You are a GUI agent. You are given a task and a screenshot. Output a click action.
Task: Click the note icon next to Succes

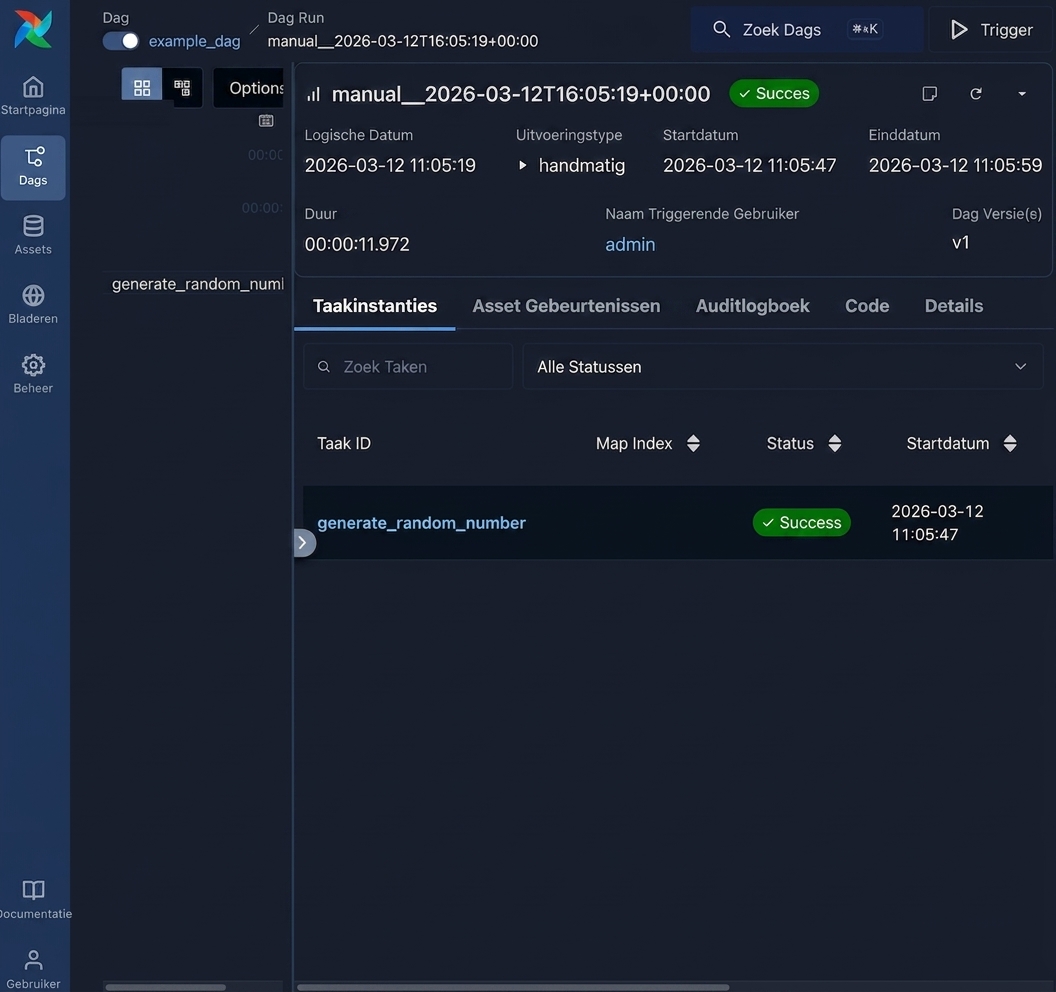point(929,94)
